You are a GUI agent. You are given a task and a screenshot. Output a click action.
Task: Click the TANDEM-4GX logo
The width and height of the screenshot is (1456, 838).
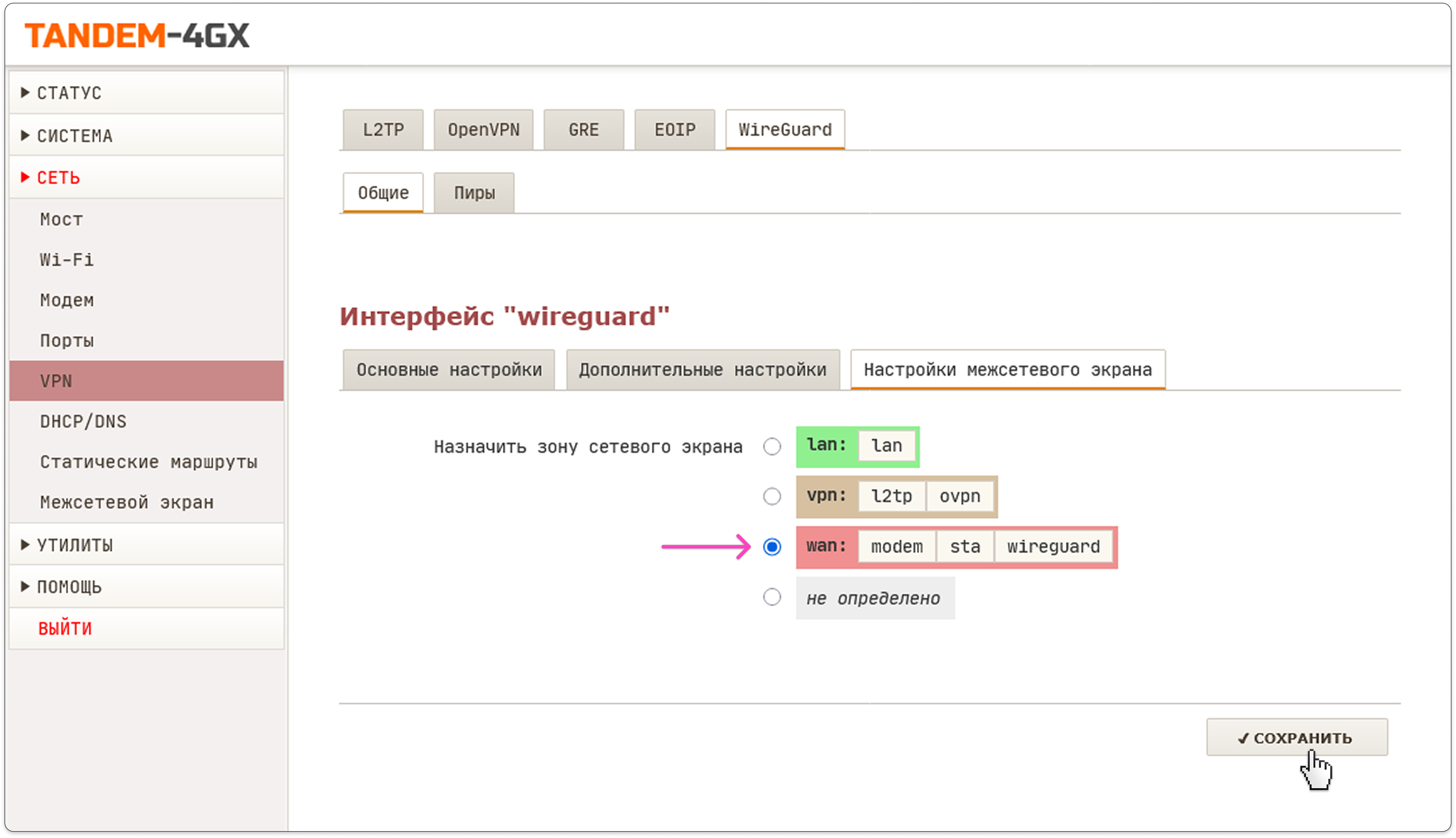coord(137,36)
